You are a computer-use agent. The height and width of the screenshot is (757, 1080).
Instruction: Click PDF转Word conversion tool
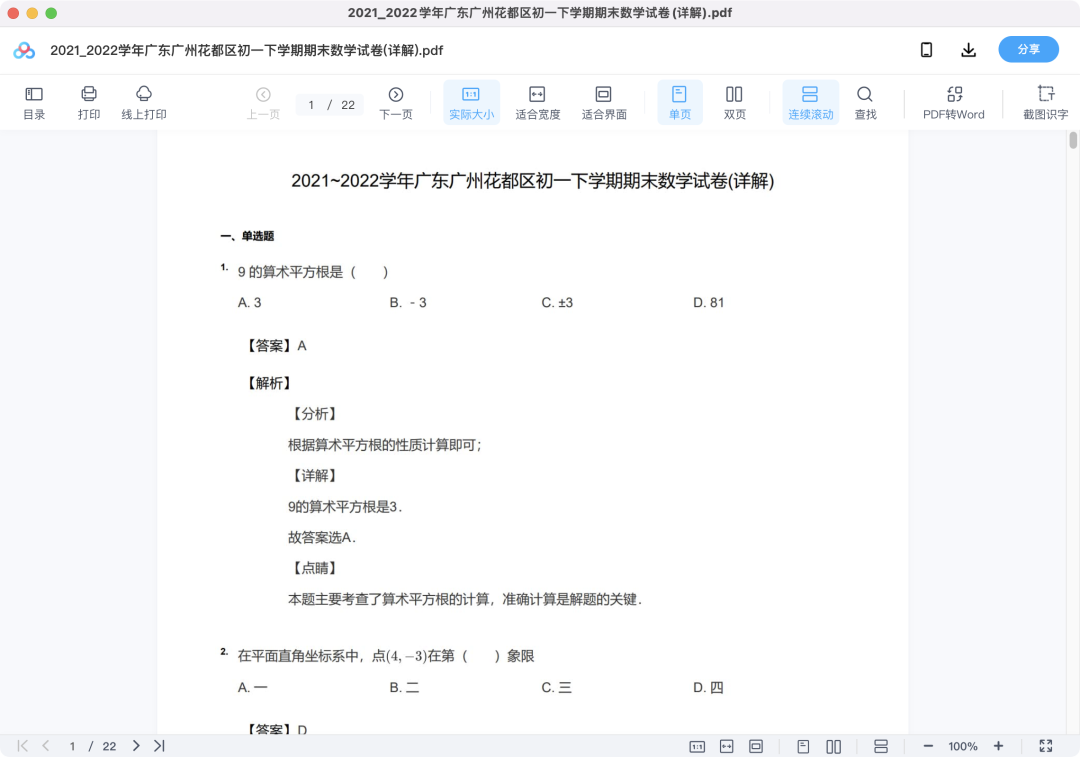[954, 103]
